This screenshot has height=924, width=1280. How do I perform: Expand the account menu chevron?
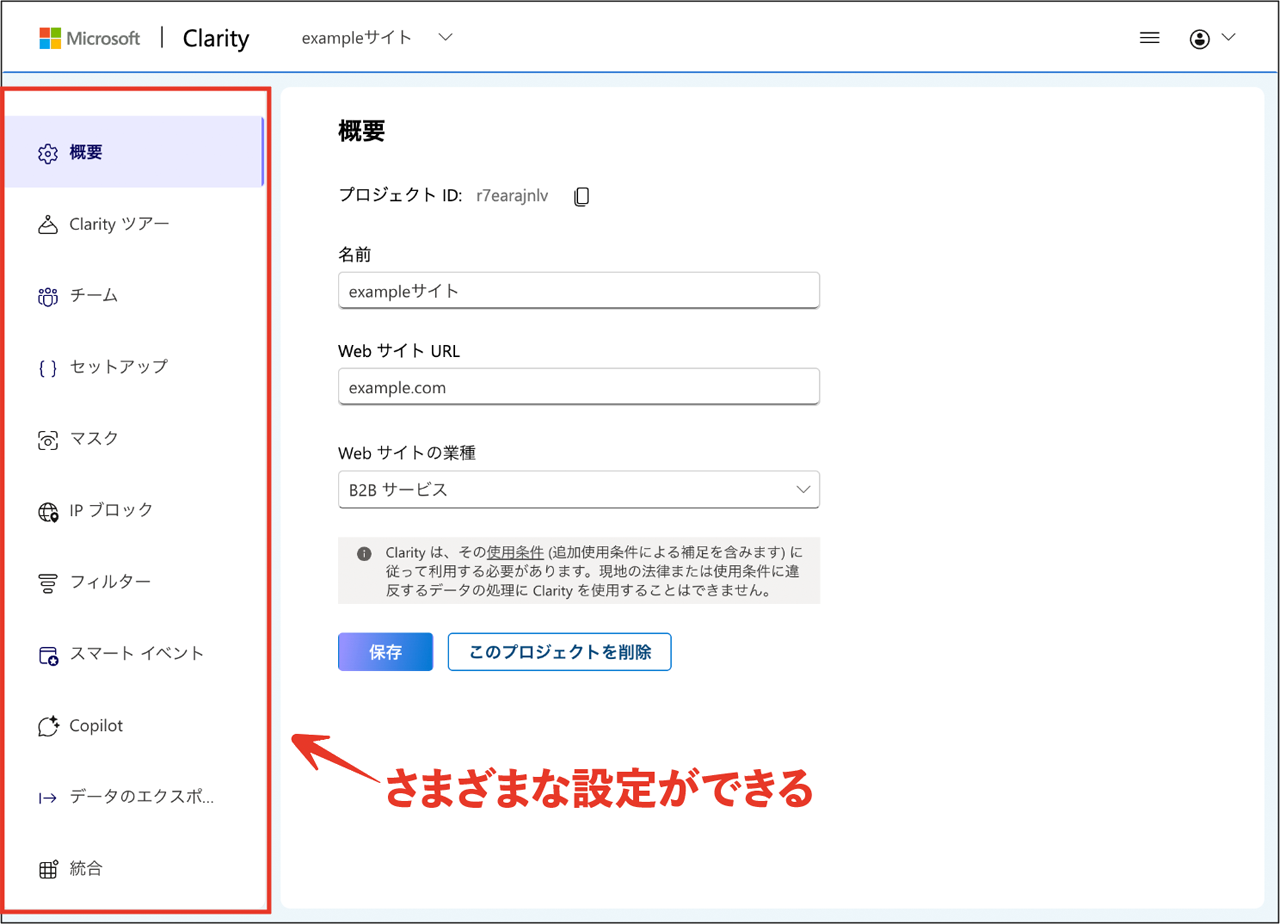pyautogui.click(x=1228, y=38)
